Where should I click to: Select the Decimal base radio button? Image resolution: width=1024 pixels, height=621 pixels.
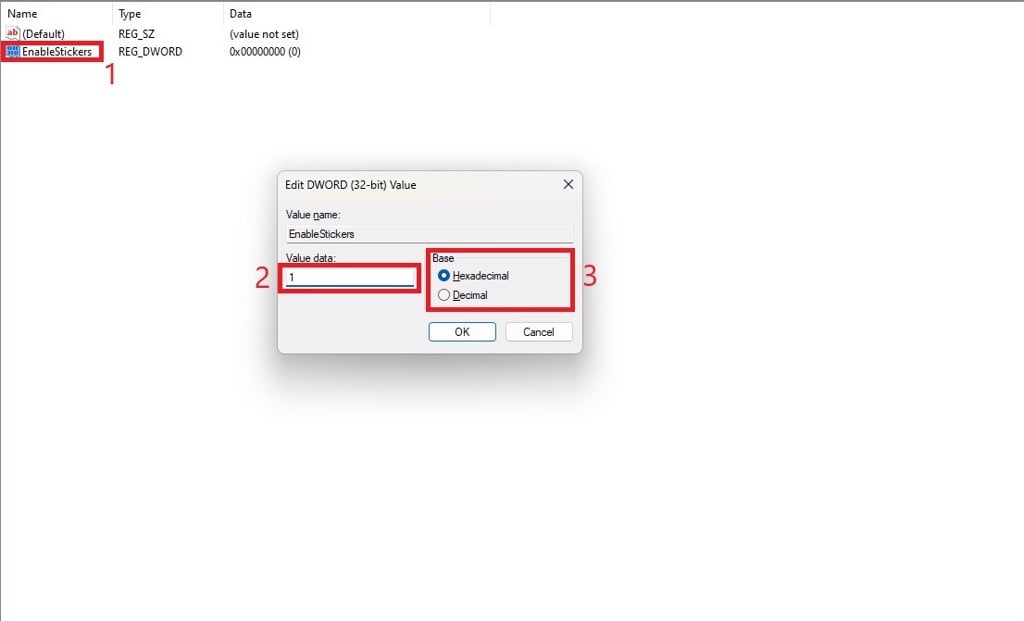point(444,295)
